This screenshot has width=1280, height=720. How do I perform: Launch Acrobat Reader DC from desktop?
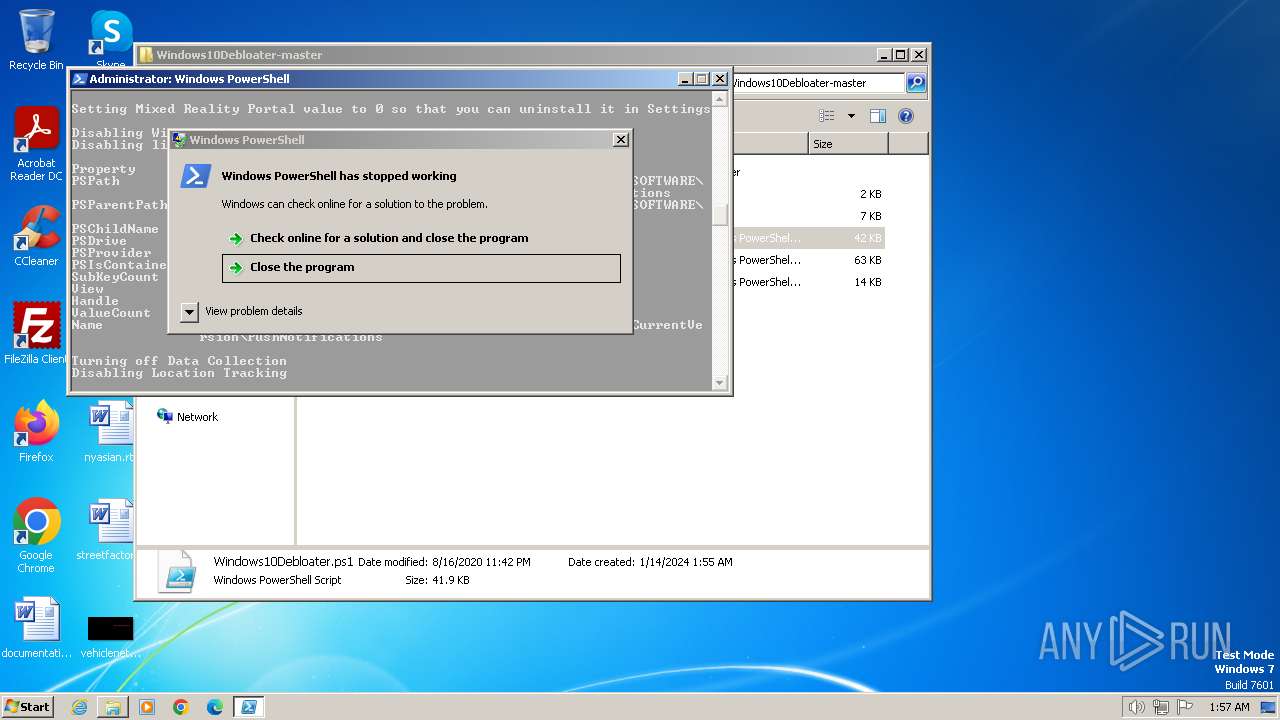[x=36, y=144]
